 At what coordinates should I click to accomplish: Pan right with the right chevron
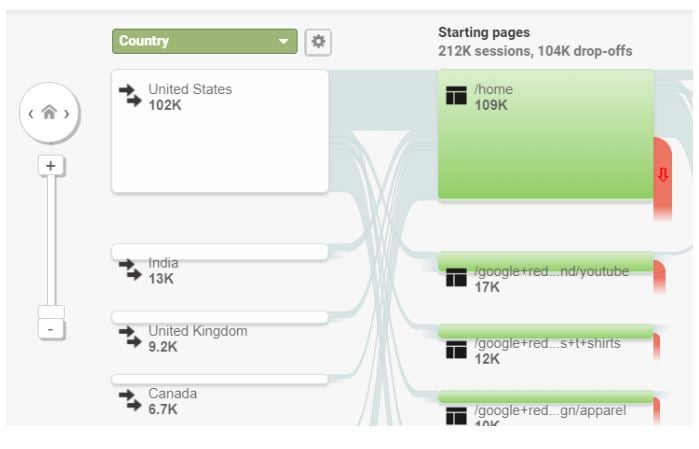[67, 114]
